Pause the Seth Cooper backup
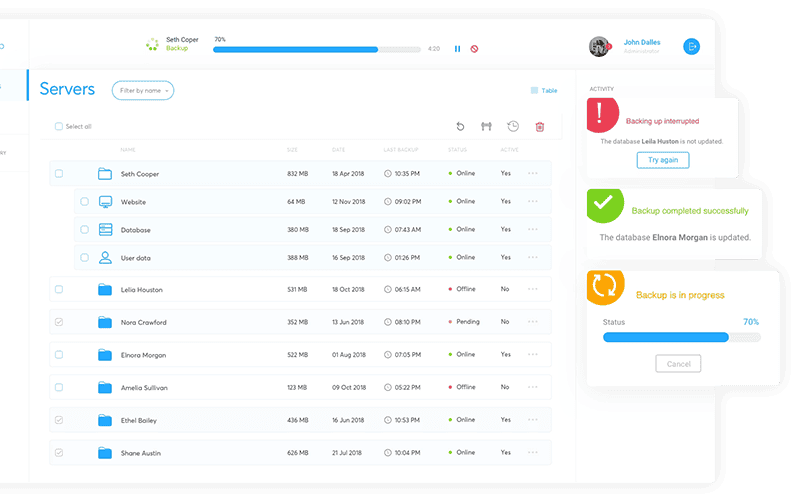The height and width of the screenshot is (500, 800). click(x=458, y=48)
